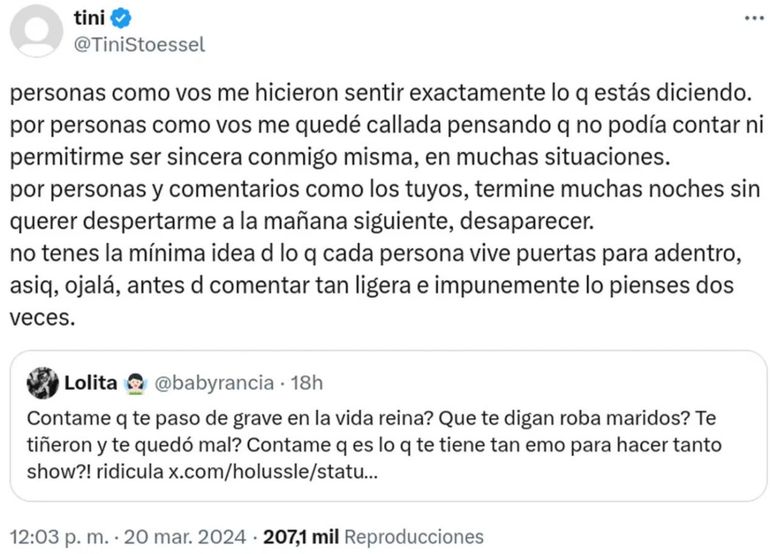Click the emoji next to Lolita's name

pyautogui.click(x=136, y=383)
